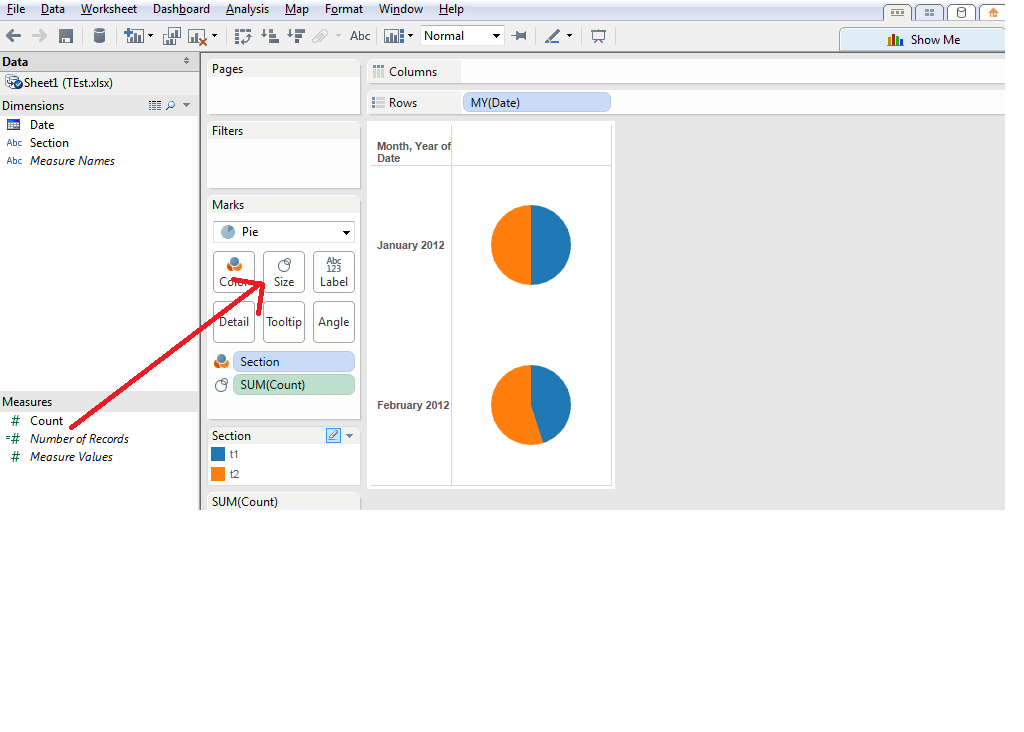Viewport: 1024px width, 732px height.
Task: Click the Tooltip button on the Marks card
Action: (283, 321)
